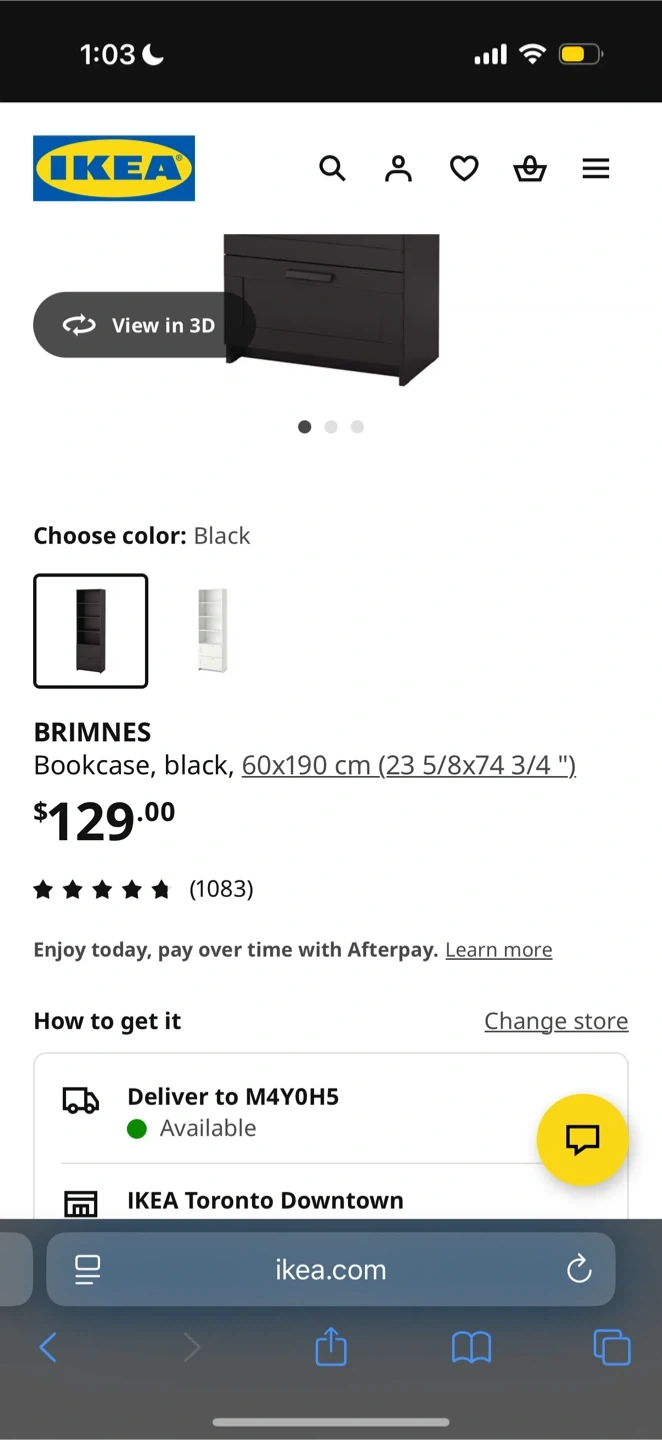The image size is (662, 1440).
Task: Show Safari open tabs overview
Action: (611, 1347)
